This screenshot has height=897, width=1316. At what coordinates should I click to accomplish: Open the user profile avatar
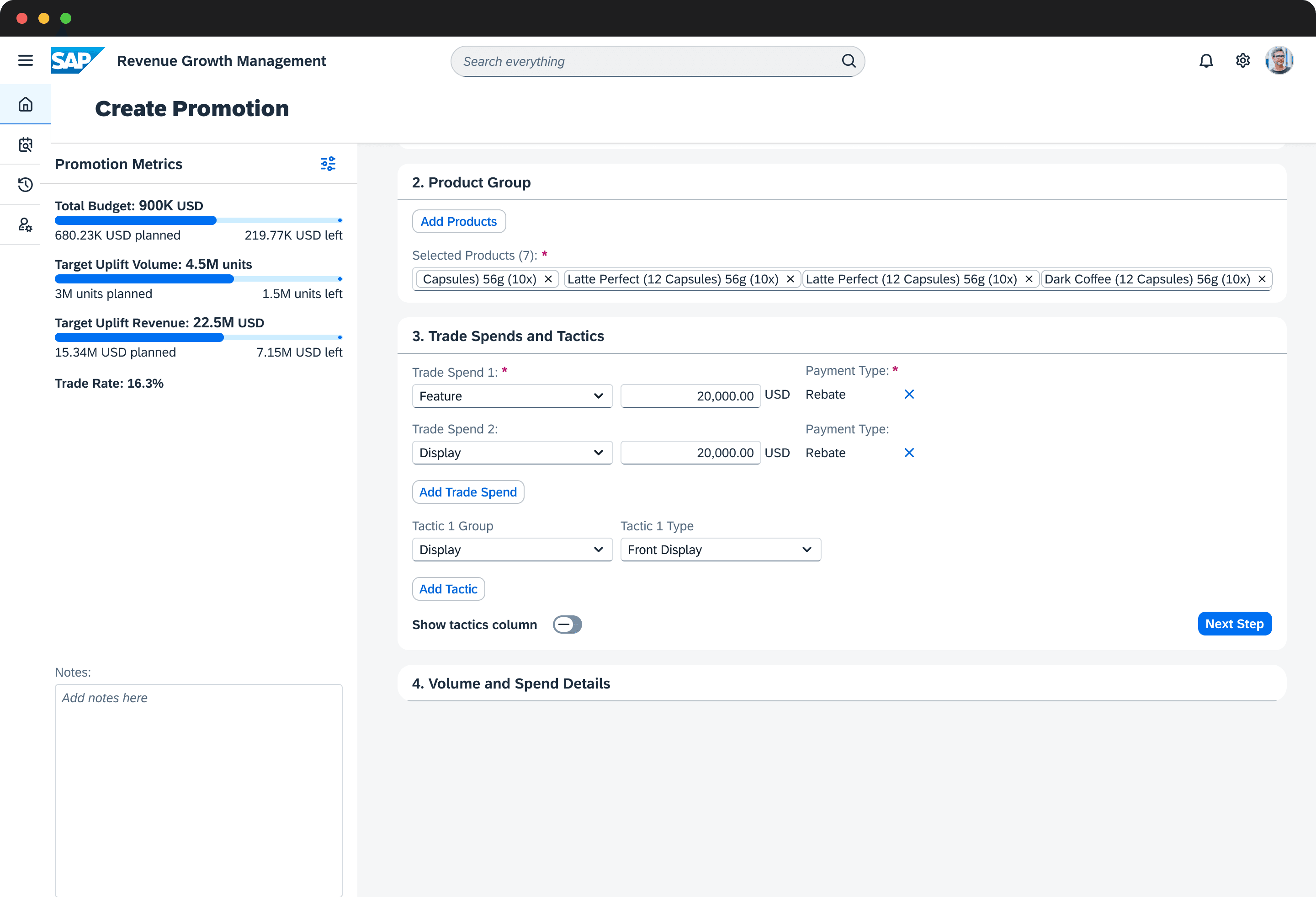pyautogui.click(x=1279, y=61)
